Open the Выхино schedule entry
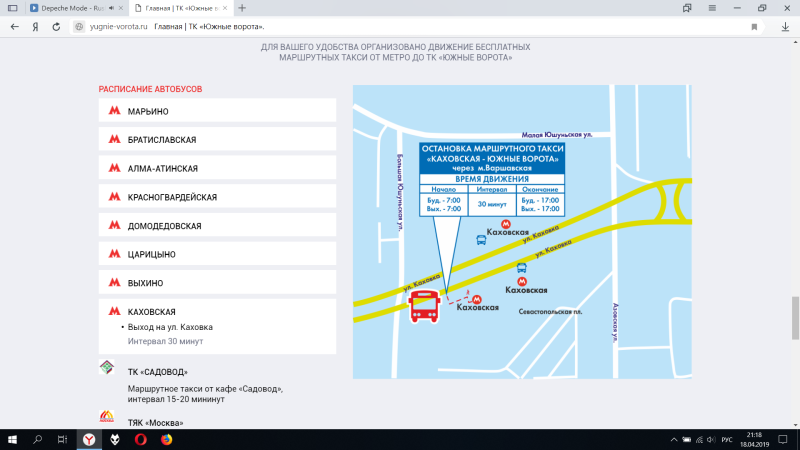The image size is (800, 450). [x=217, y=283]
